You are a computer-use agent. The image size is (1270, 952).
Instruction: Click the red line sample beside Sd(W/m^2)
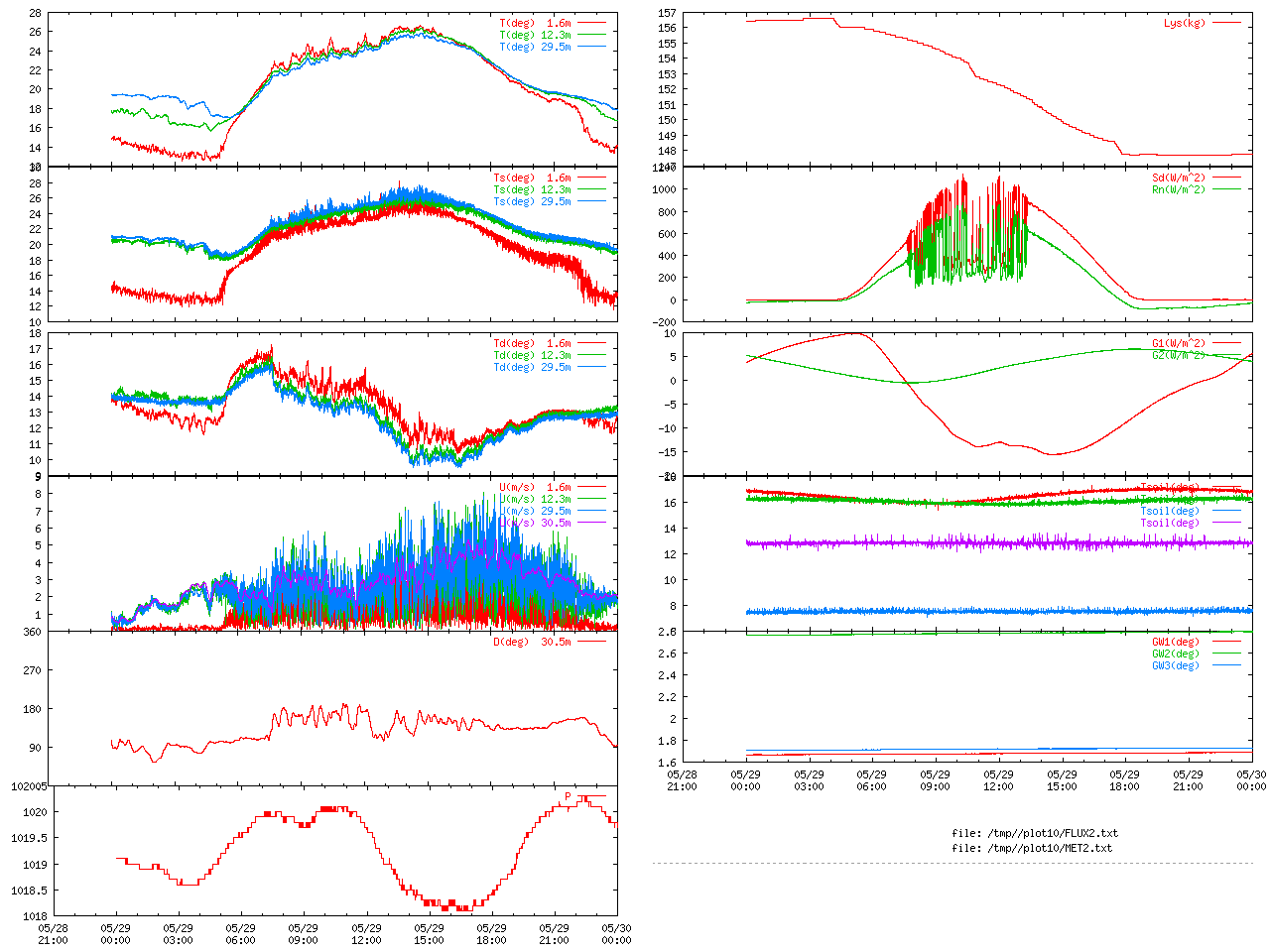pos(1226,178)
